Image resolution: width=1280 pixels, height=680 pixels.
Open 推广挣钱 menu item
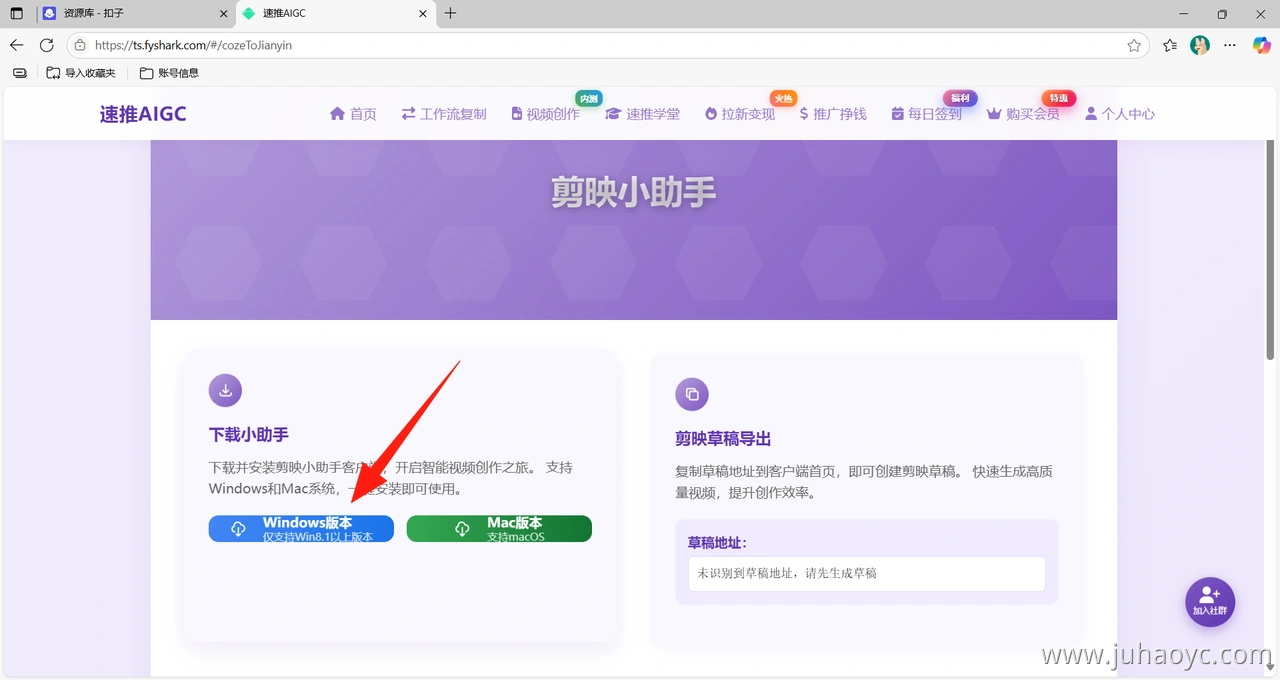click(x=833, y=114)
